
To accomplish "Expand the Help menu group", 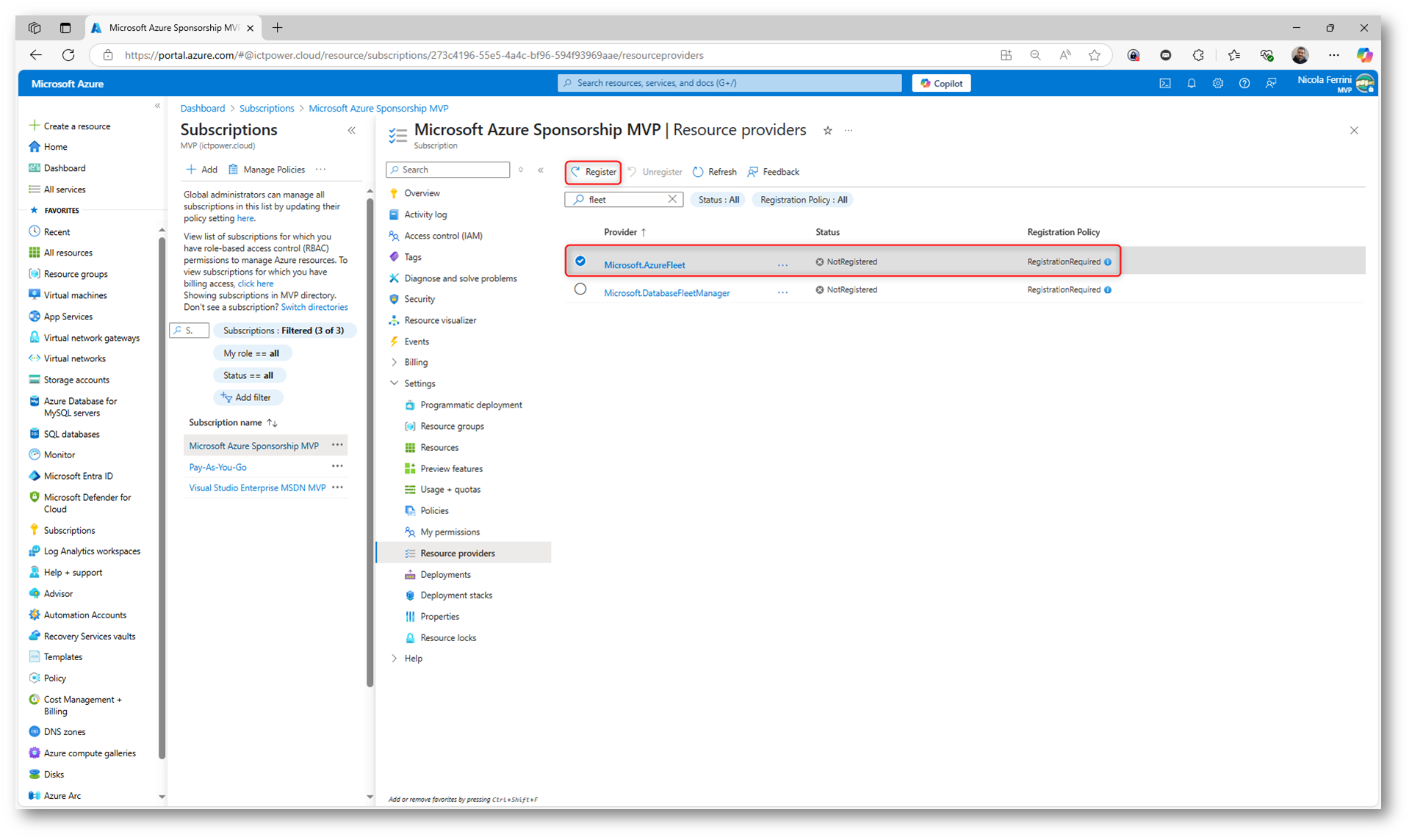I will [x=395, y=659].
